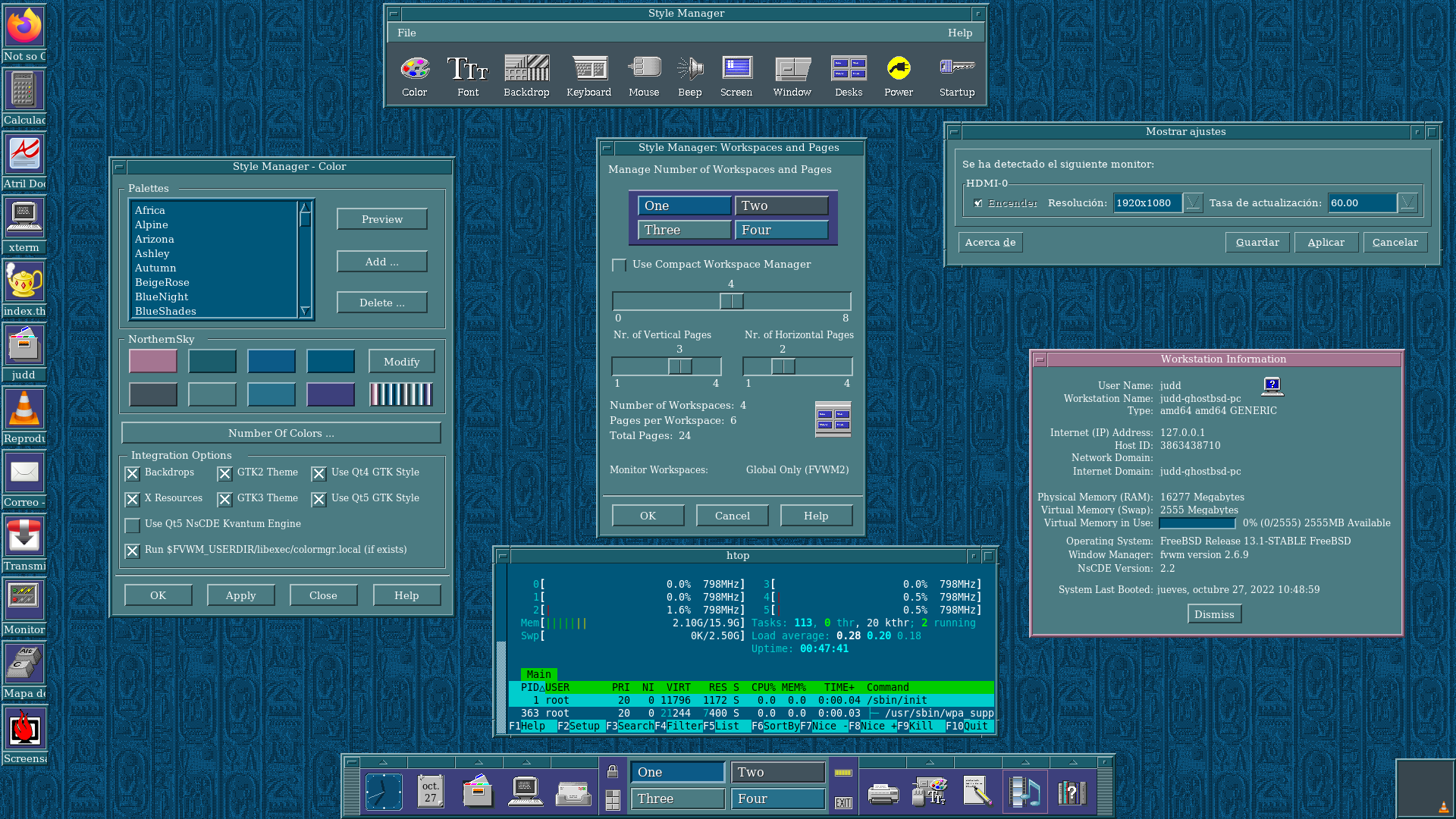1456x819 pixels.
Task: Click the Number Of Colors ... button
Action: 281,433
